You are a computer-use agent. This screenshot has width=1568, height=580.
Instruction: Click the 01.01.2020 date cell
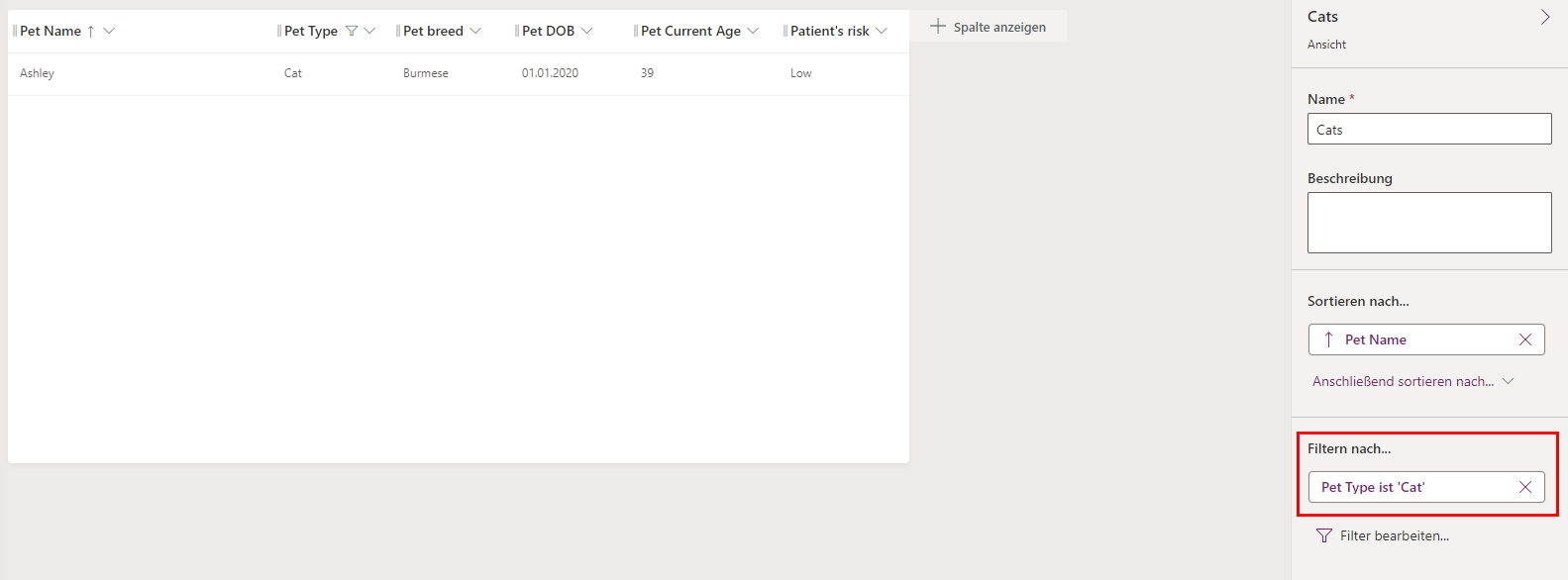coord(550,73)
